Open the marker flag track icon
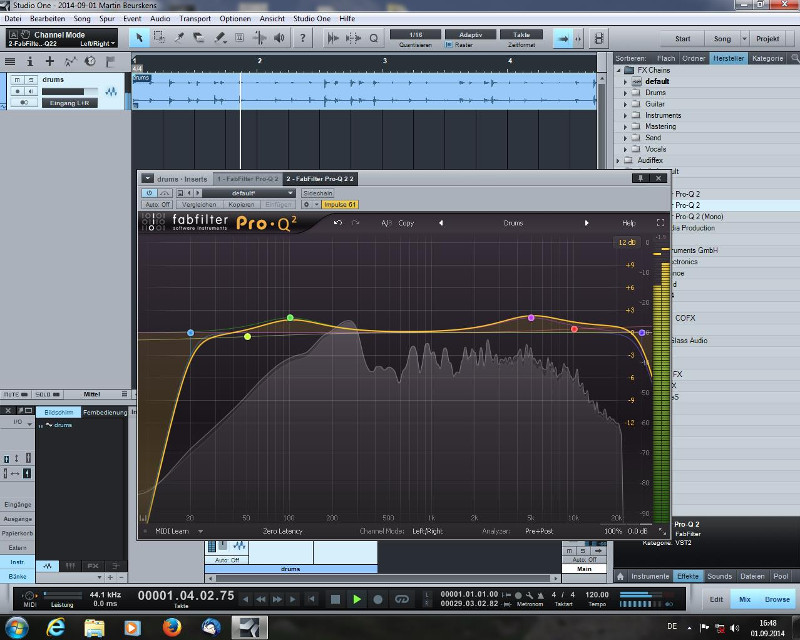The width and height of the screenshot is (800, 640). pos(110,62)
